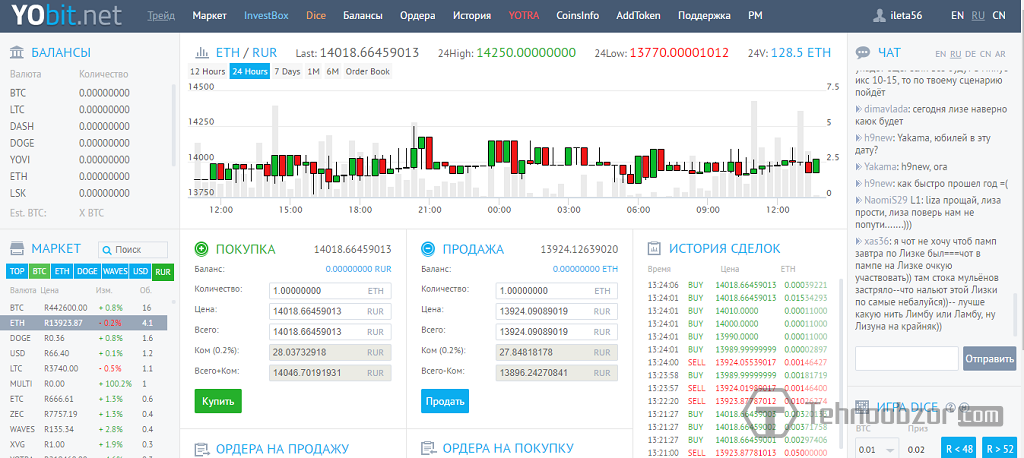
Task: Open YOTRA in the top navigation
Action: click(x=524, y=16)
